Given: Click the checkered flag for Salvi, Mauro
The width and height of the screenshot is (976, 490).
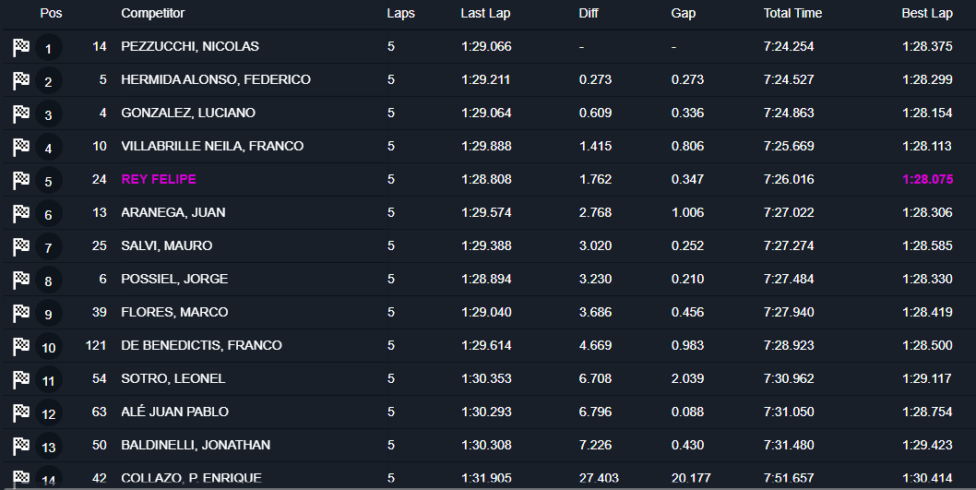Looking at the screenshot, I should [x=20, y=246].
